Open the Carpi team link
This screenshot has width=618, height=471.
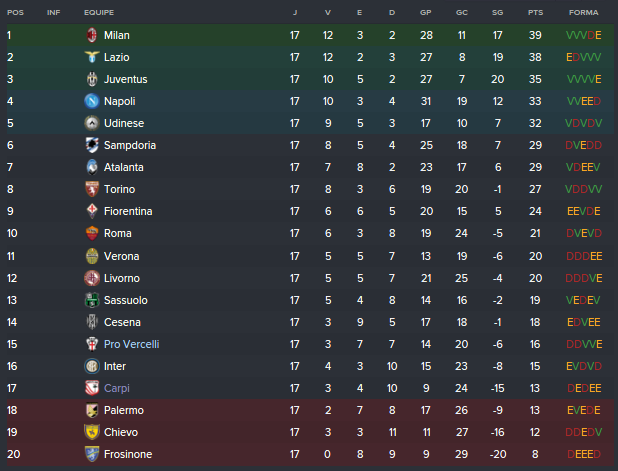point(116,388)
